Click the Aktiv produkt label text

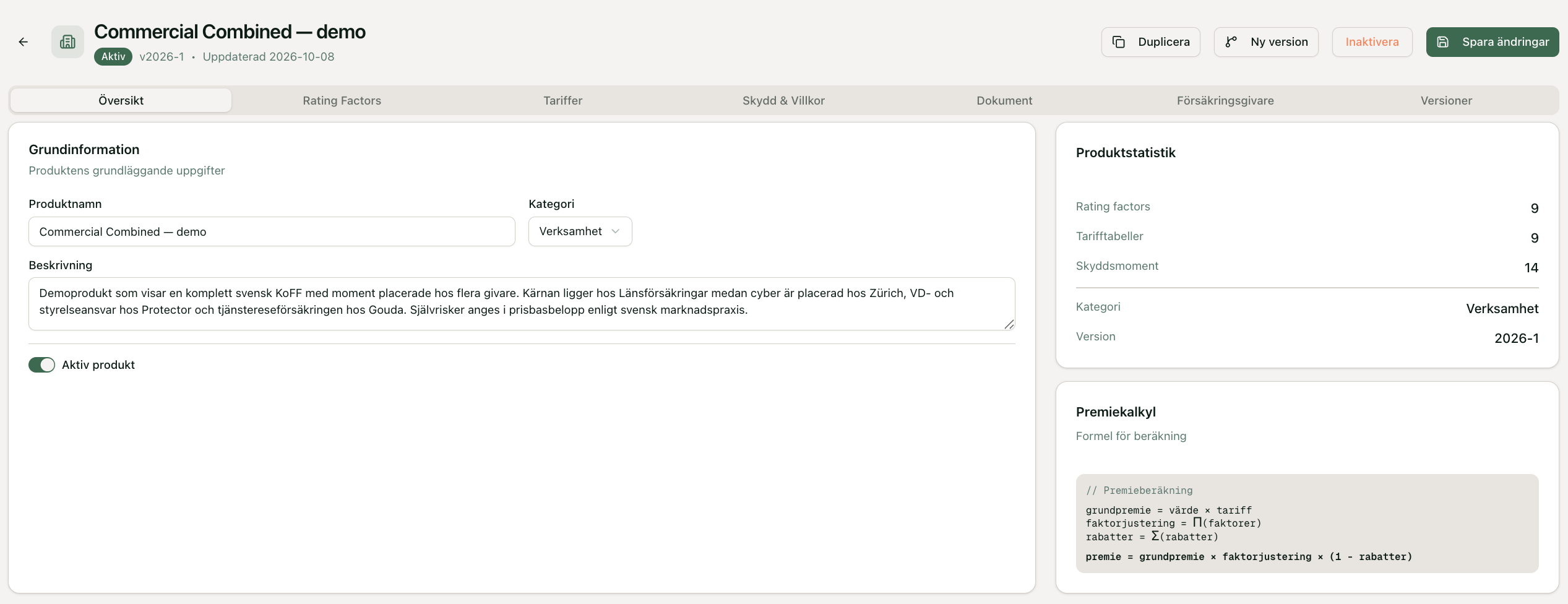tap(98, 365)
